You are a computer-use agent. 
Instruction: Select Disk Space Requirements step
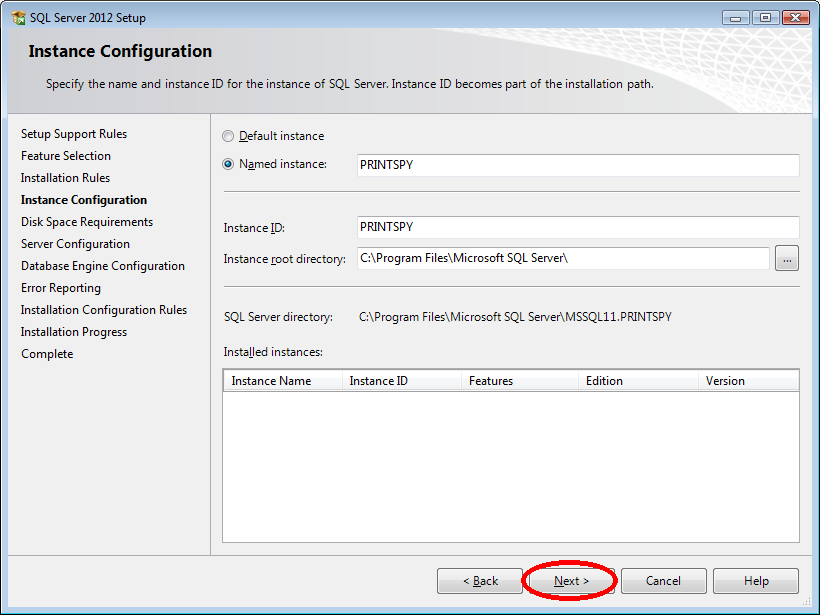(87, 222)
